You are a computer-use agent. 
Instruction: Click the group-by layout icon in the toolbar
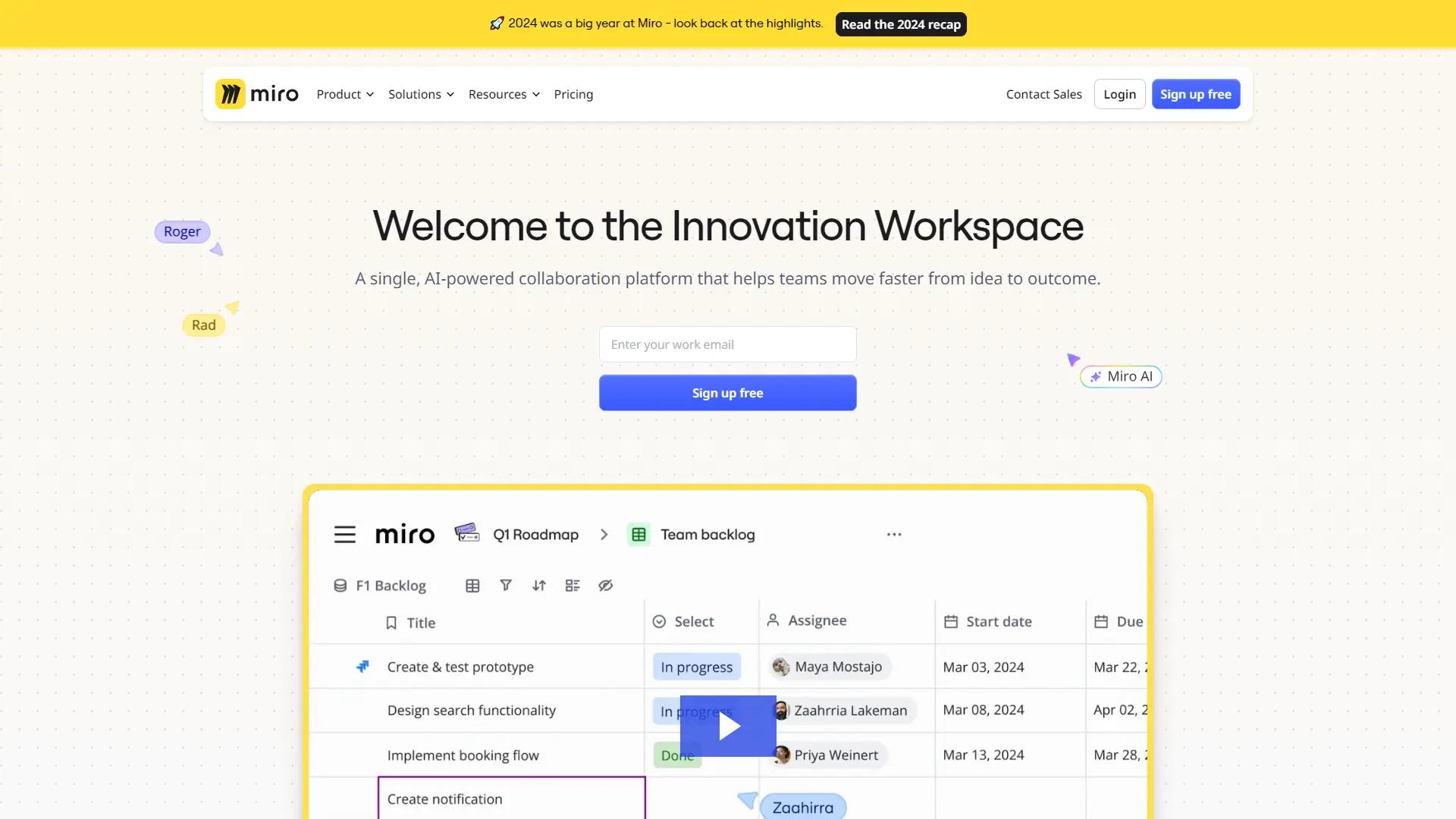click(573, 585)
